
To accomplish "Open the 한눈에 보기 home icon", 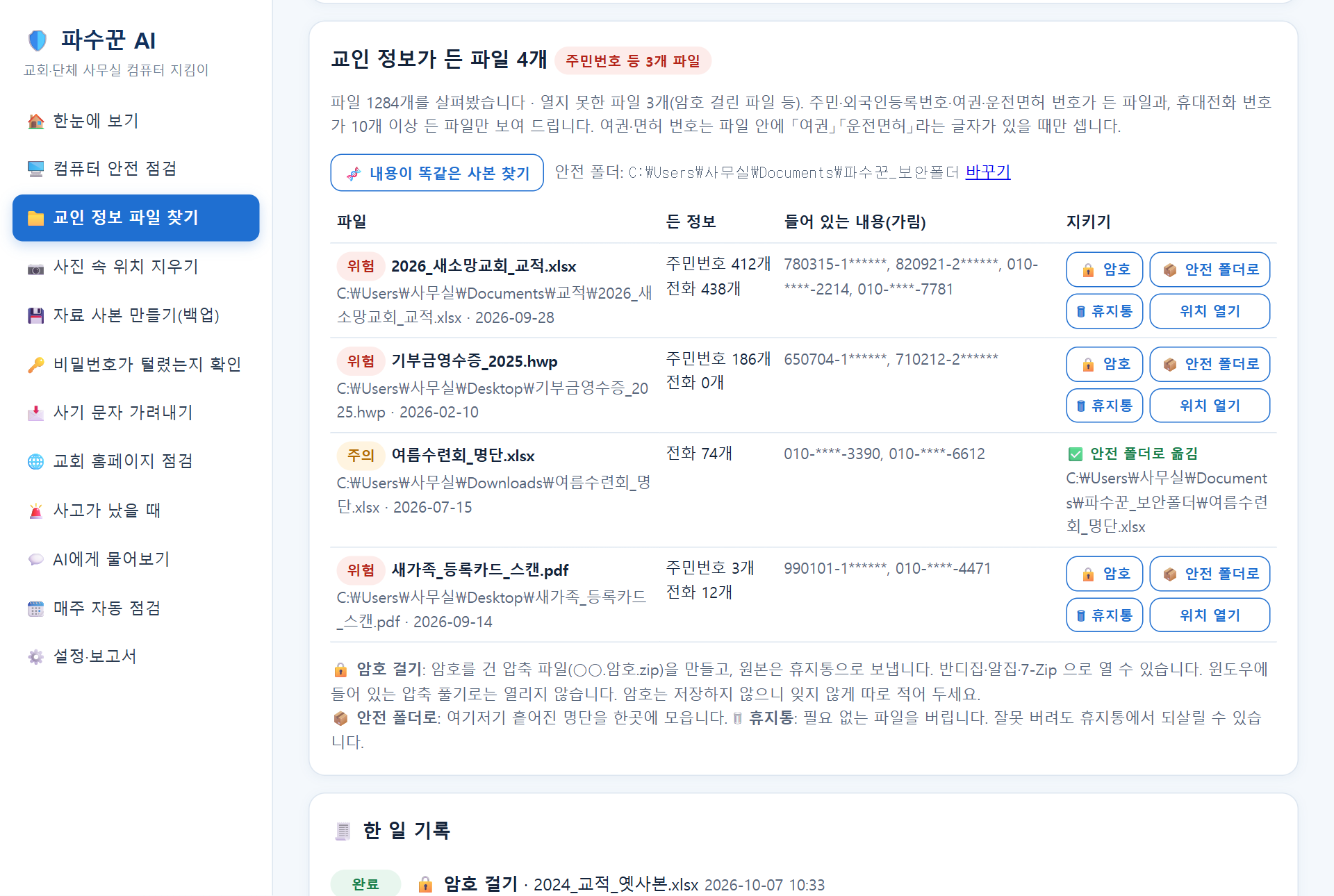I will (x=35, y=121).
